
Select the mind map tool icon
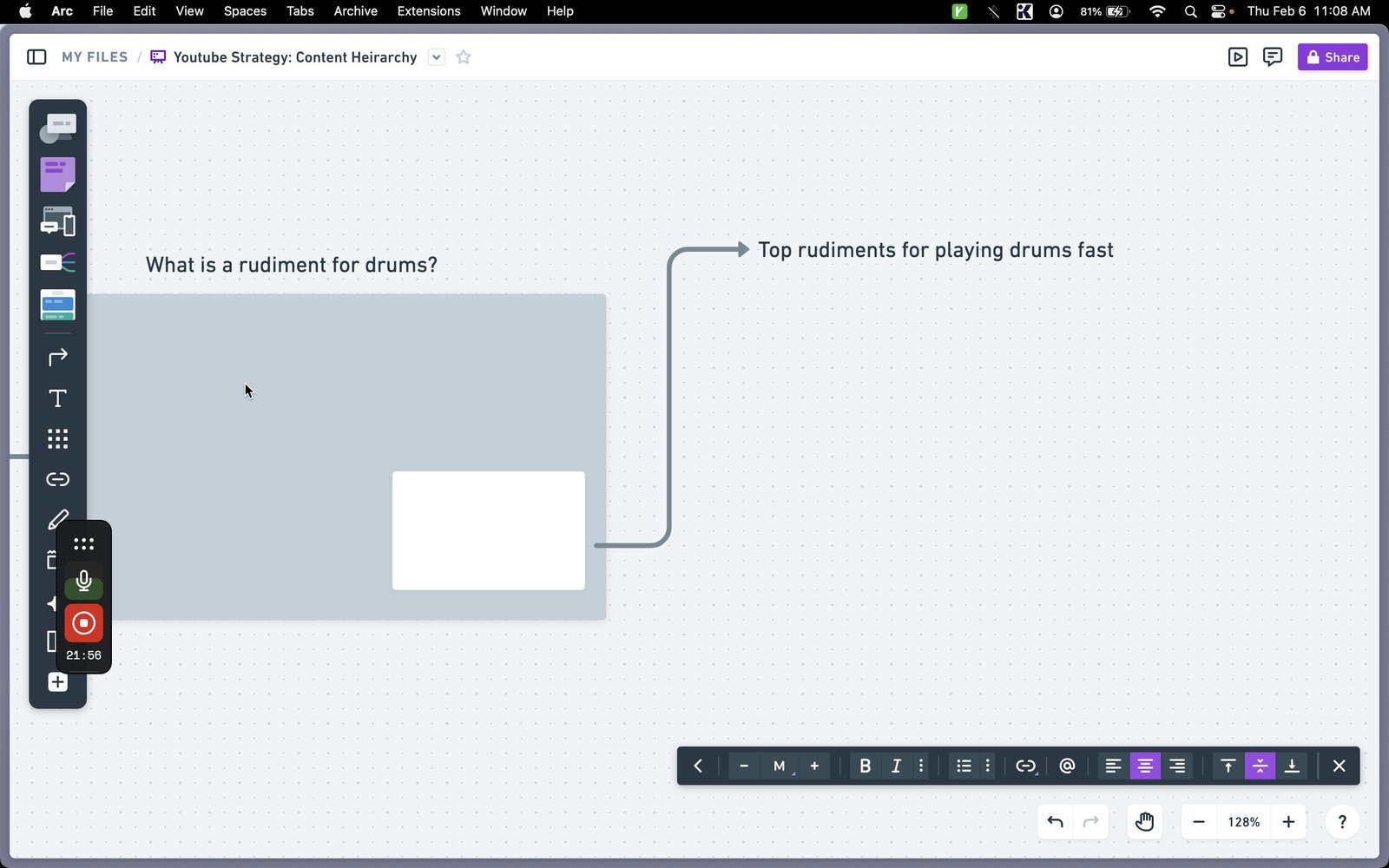coord(57,262)
